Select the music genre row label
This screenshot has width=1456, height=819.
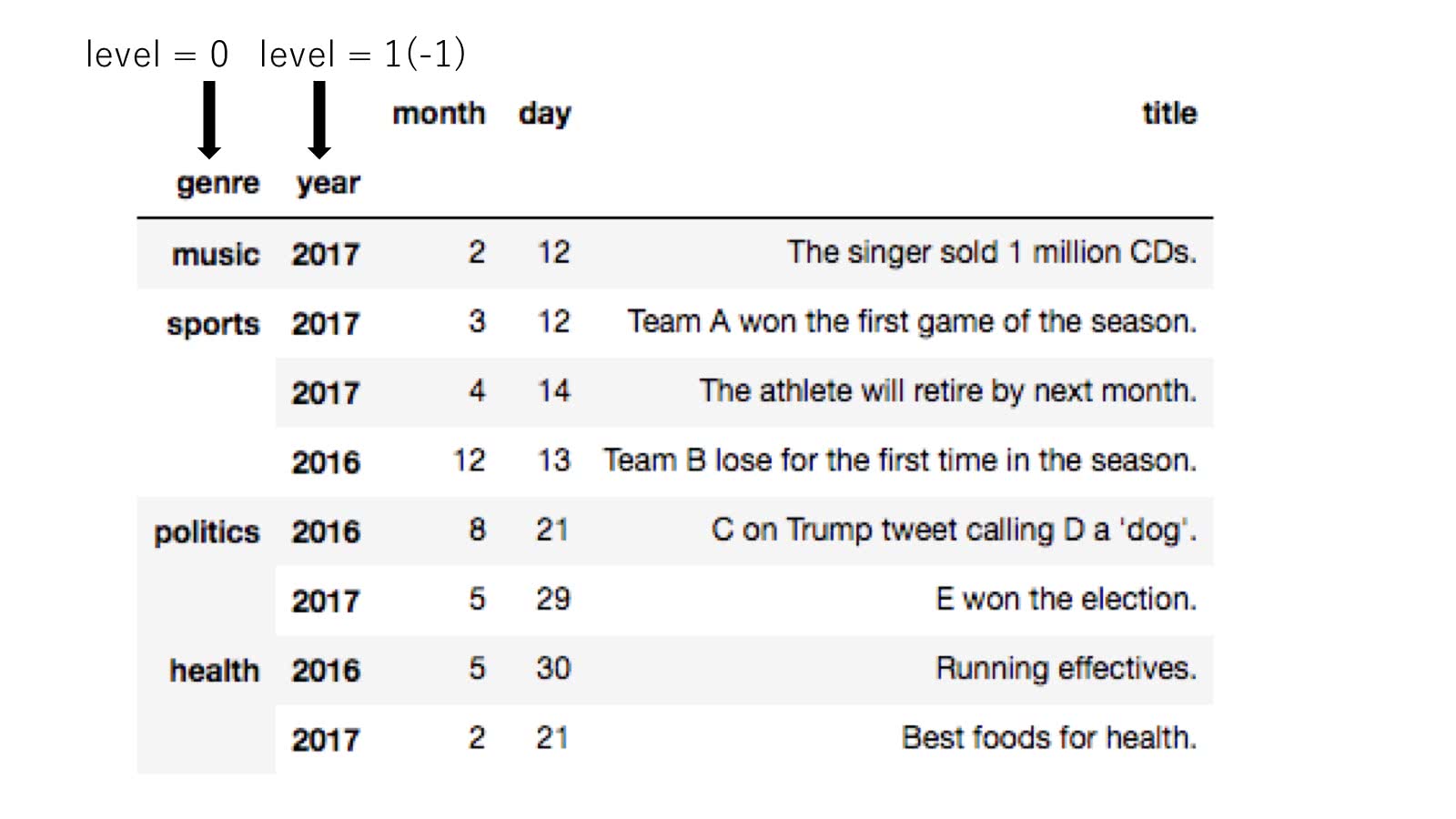point(216,254)
